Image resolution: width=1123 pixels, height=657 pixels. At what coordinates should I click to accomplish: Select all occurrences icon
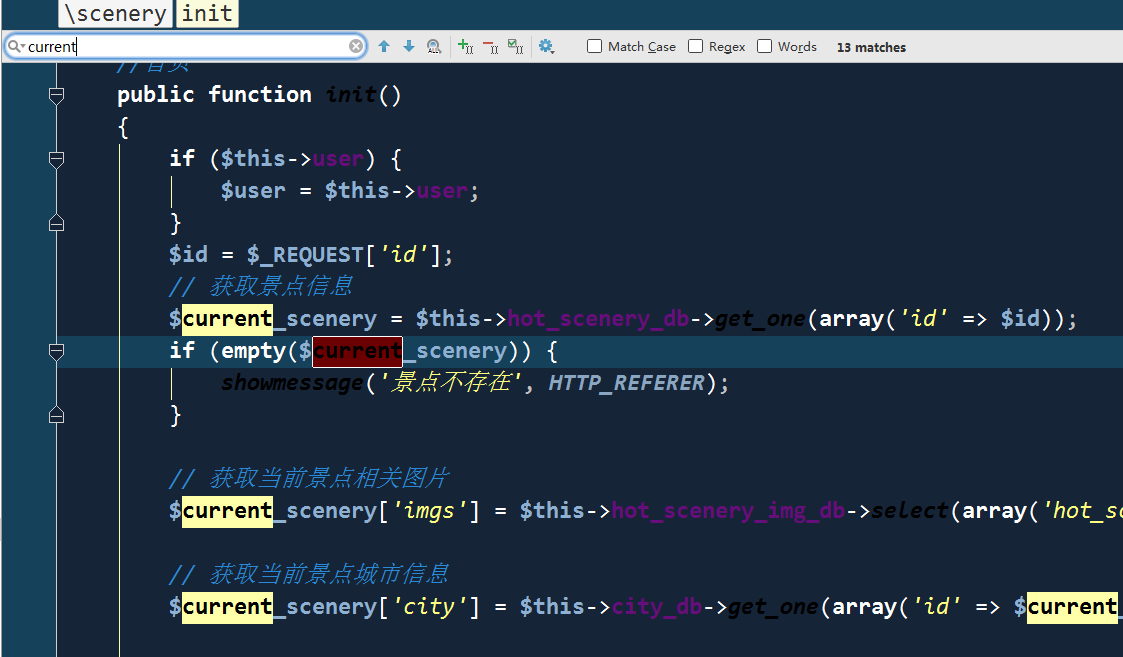(x=516, y=47)
